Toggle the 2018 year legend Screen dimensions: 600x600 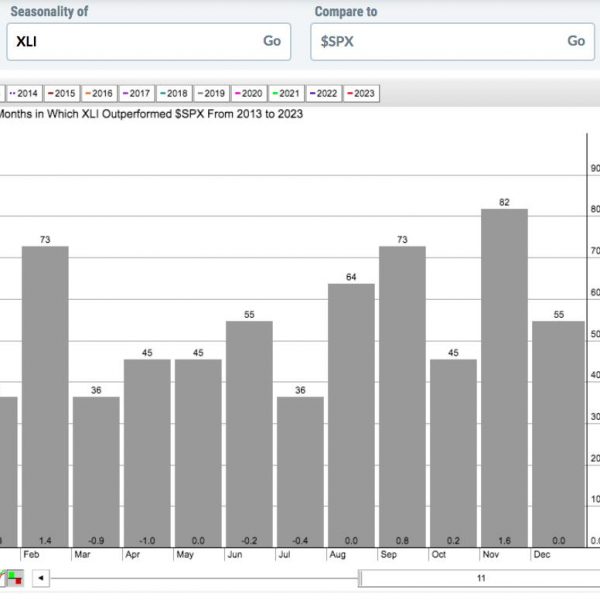coord(174,93)
